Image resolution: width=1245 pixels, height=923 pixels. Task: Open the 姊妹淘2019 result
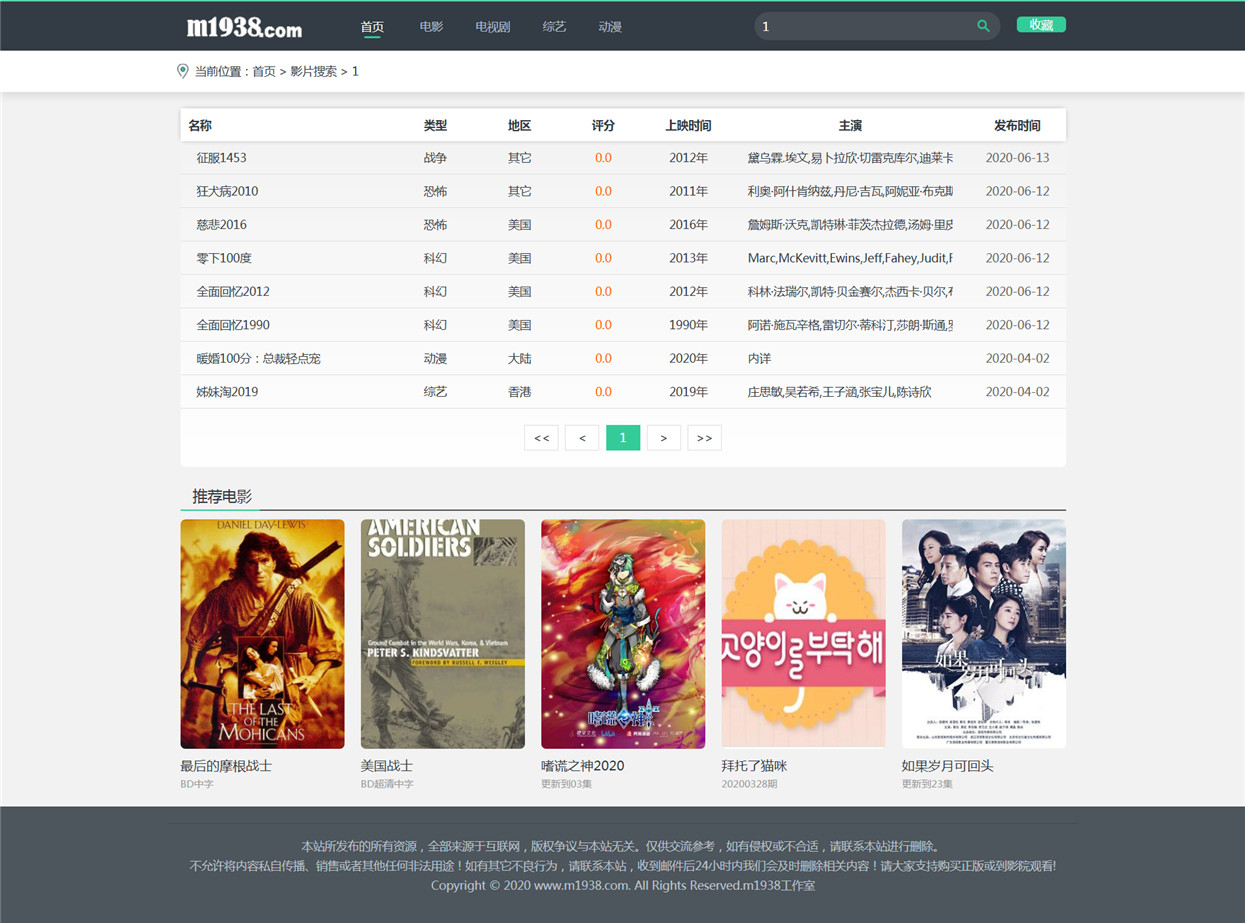coord(227,392)
